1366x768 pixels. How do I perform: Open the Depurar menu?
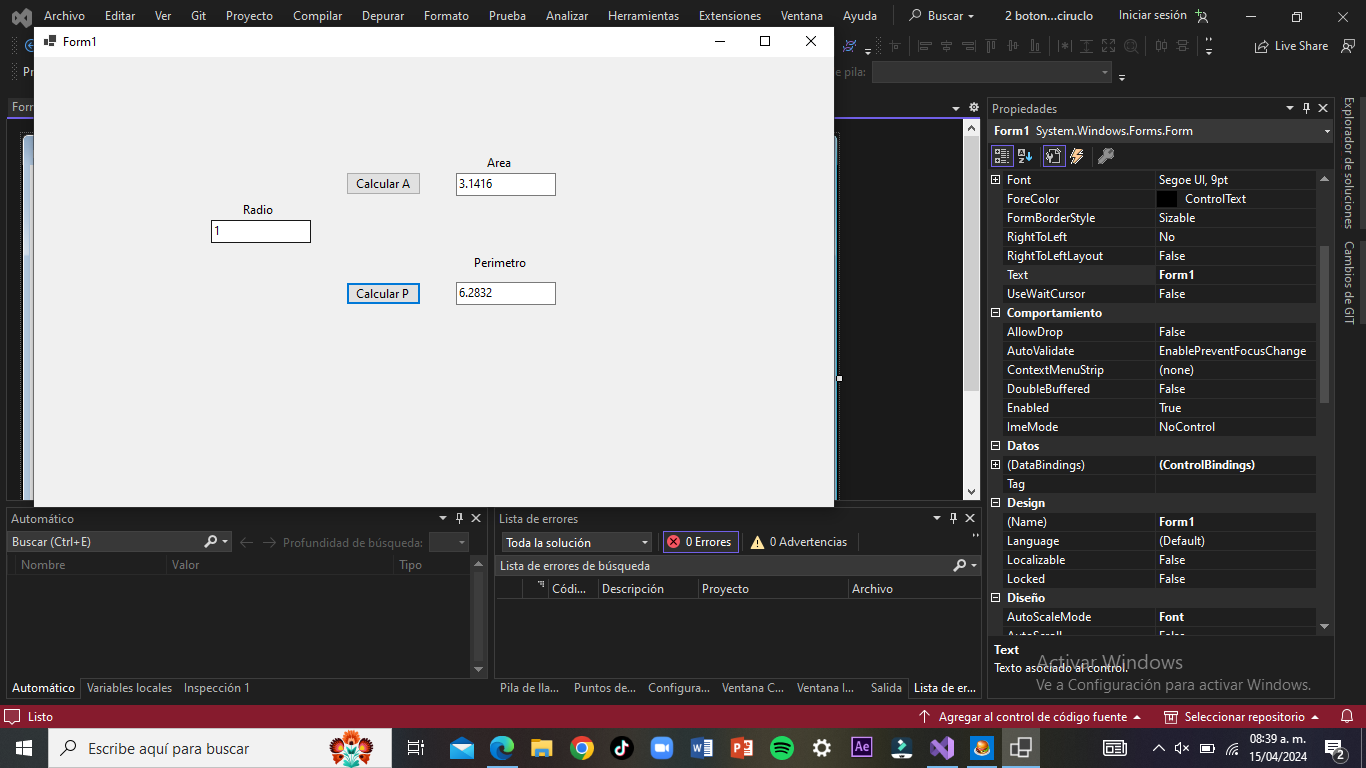tap(383, 16)
